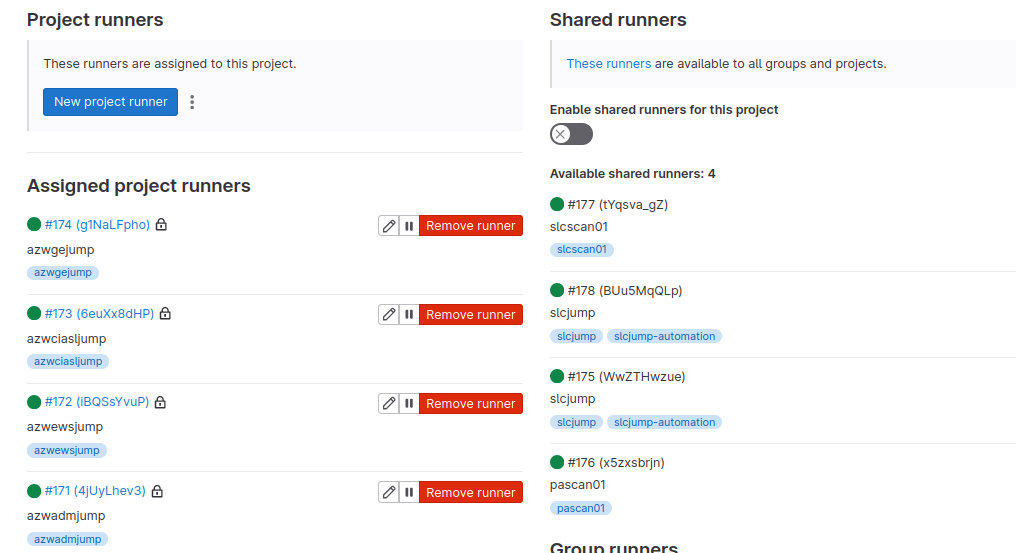Click slcscan01 tag under runner #177
The image size is (1016, 553).
[582, 250]
